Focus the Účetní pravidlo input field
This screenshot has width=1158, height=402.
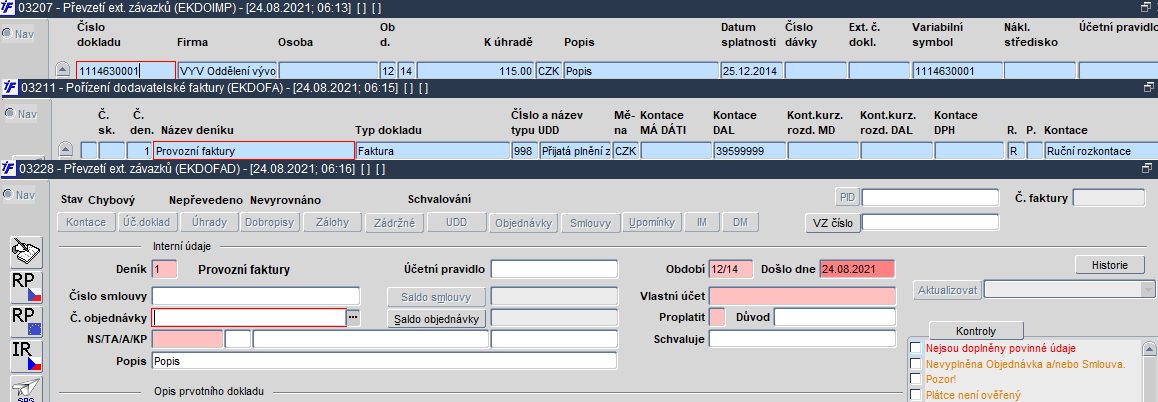click(x=554, y=269)
